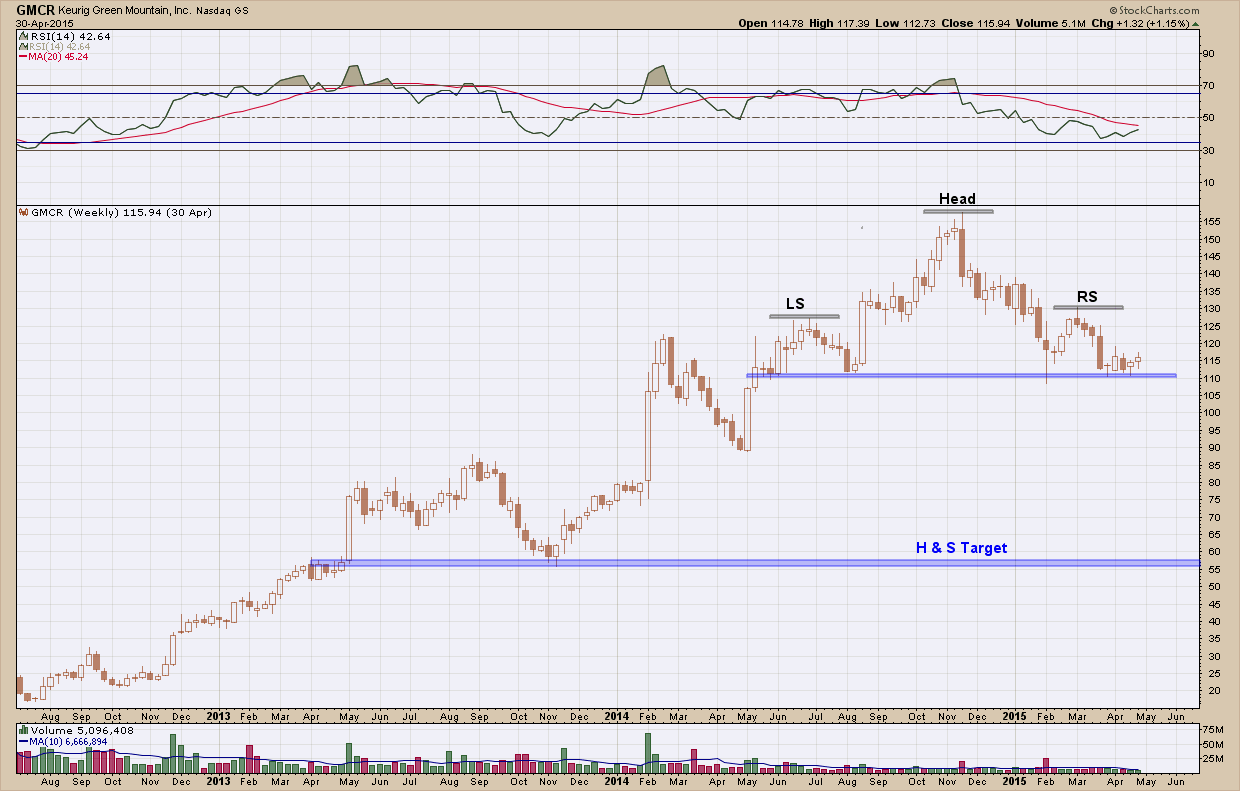1240x791 pixels.
Task: Click the Head annotation label
Action: (956, 199)
